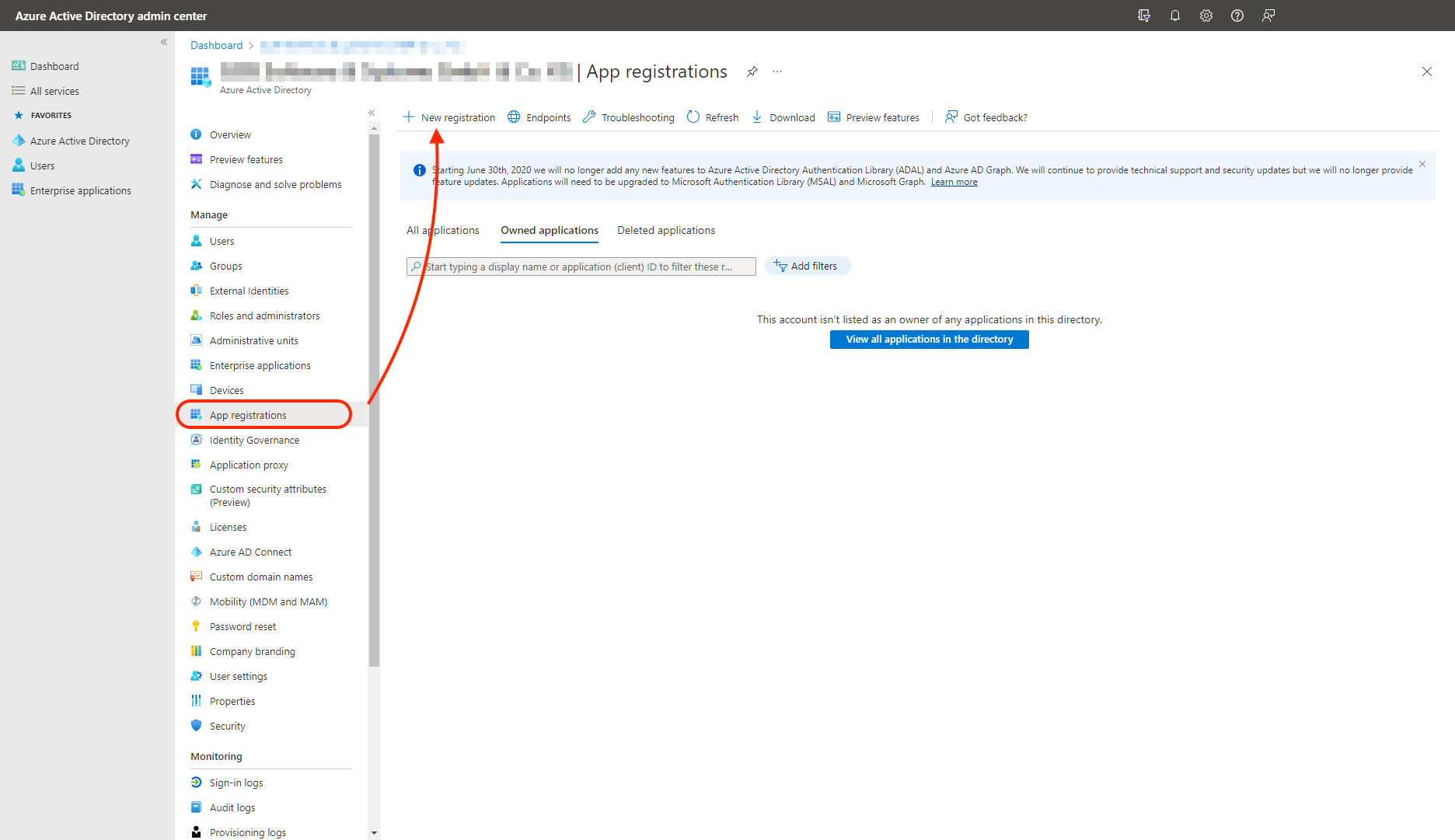Viewport: 1455px width, 840px height.
Task: Click the feedback person icon in header
Action: tap(1268, 16)
